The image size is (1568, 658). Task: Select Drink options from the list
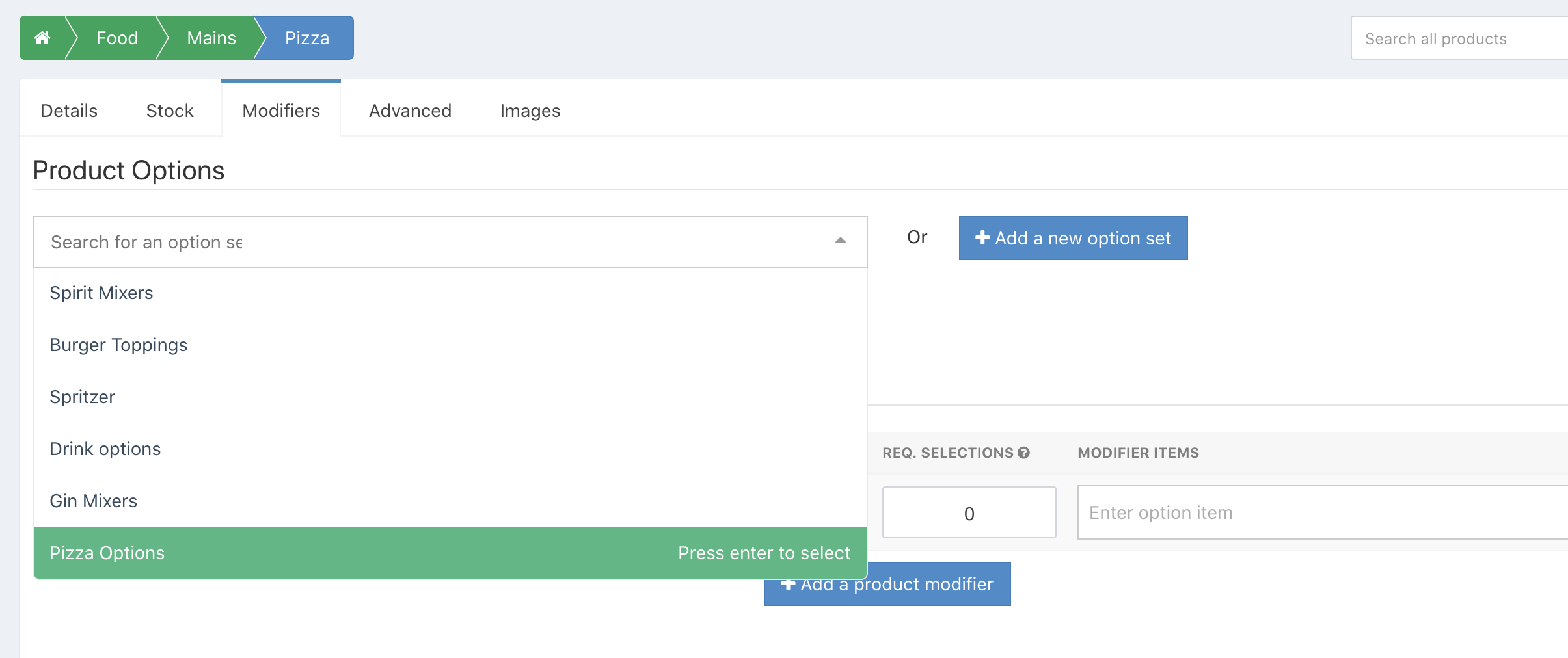click(x=105, y=449)
